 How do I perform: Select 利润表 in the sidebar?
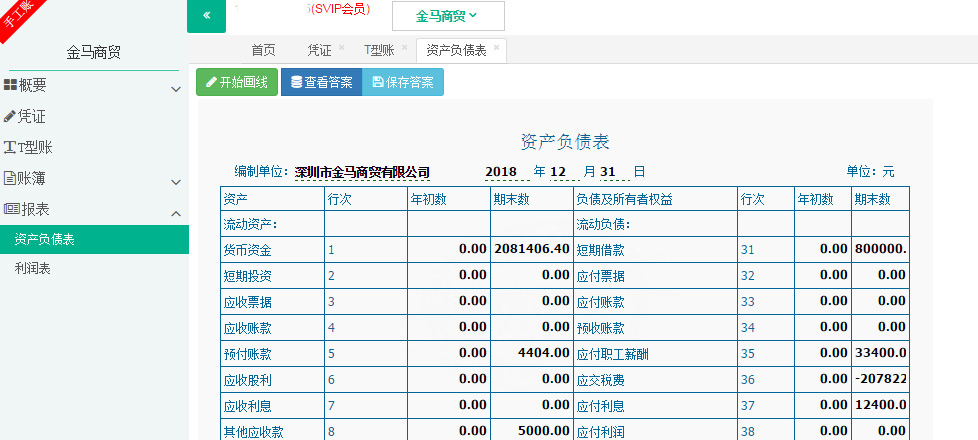(33, 269)
